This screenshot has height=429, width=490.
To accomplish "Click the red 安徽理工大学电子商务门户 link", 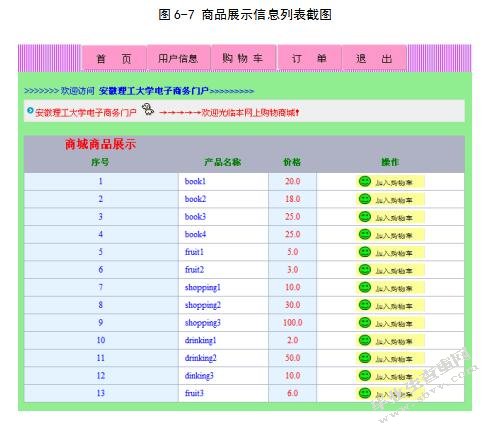I will 86,113.
